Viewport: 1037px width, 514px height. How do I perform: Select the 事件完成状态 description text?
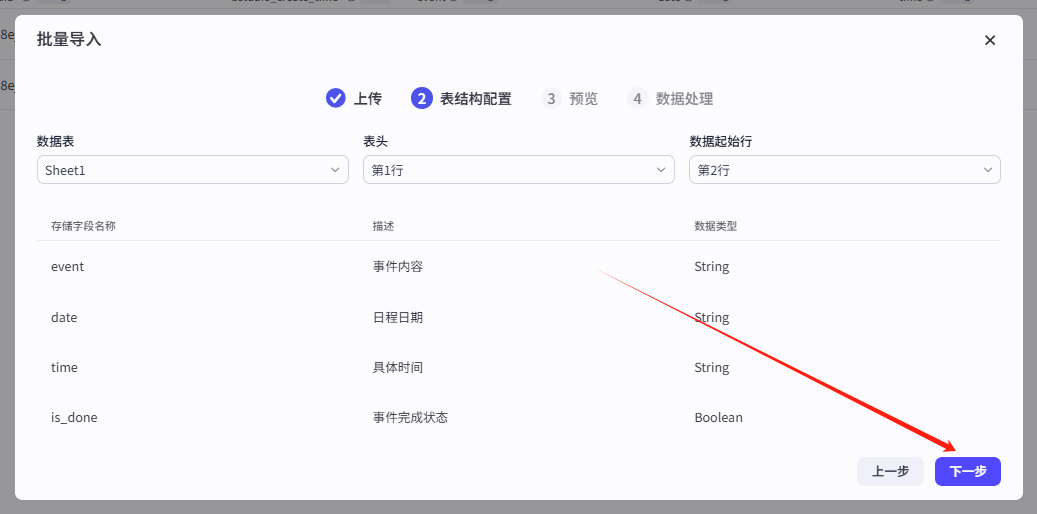(410, 417)
